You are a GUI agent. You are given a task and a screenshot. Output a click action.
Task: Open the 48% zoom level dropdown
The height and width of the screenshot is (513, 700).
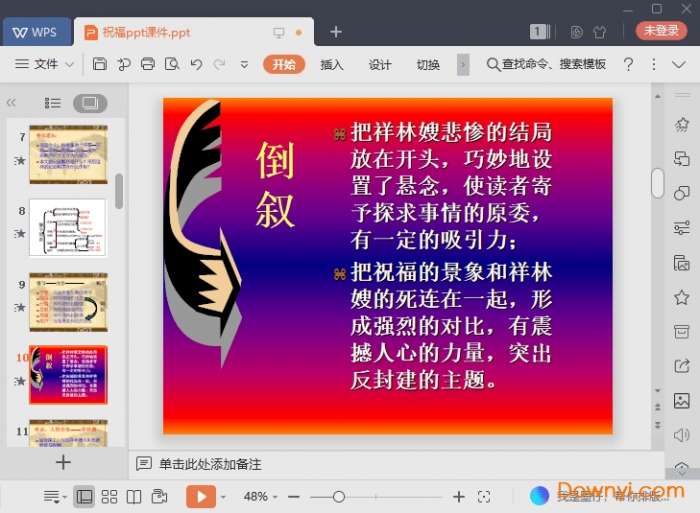point(261,496)
